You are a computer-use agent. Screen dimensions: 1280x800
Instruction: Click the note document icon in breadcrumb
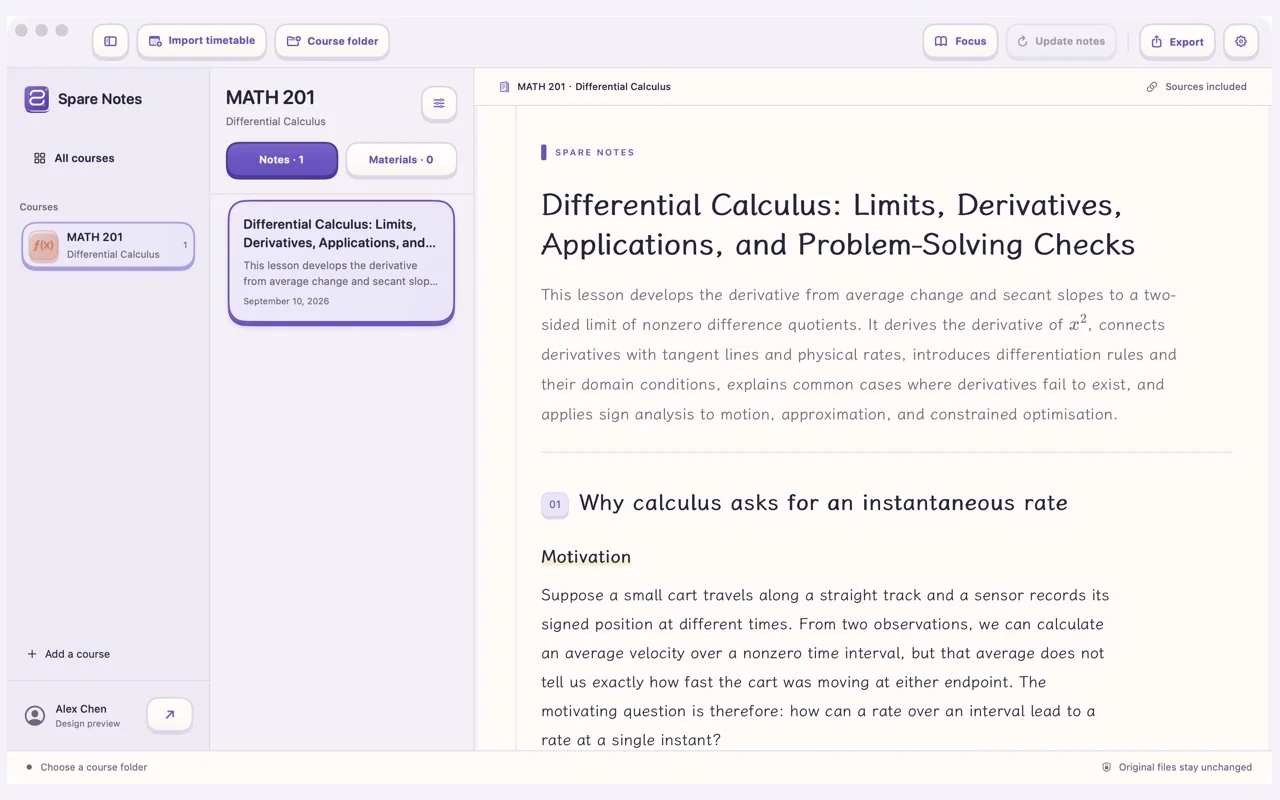click(504, 87)
